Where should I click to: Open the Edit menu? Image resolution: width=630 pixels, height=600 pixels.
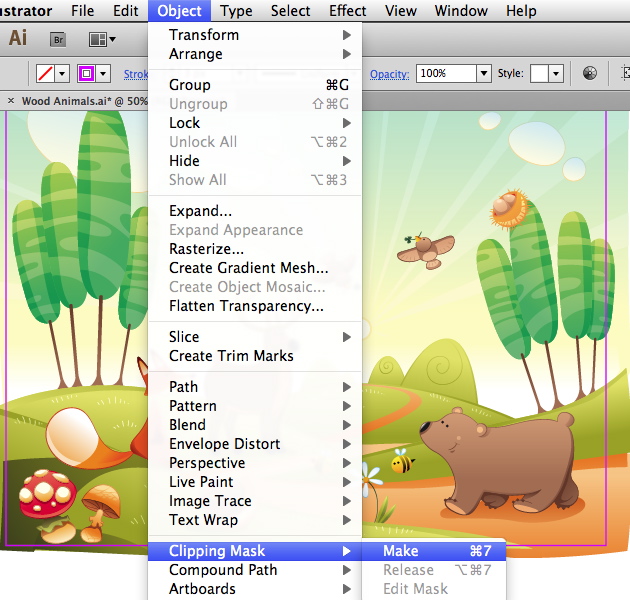coord(125,11)
